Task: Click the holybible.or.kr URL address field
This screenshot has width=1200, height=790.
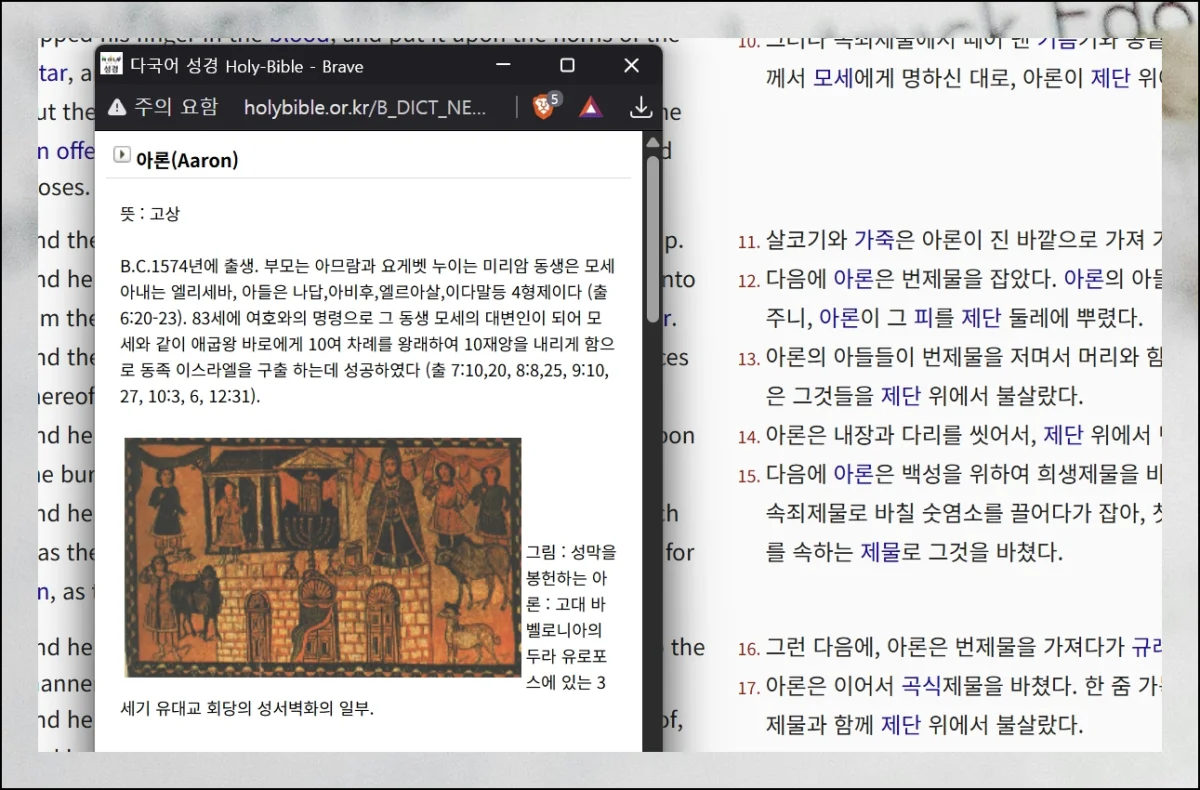Action: [x=365, y=107]
